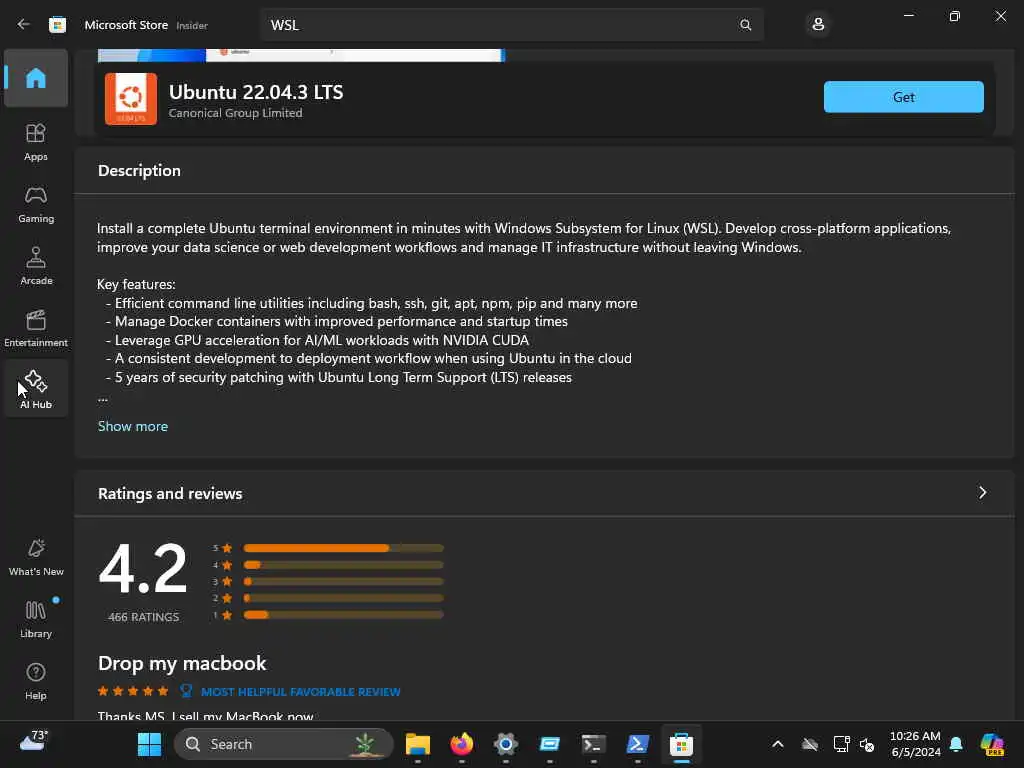Click the Description heading
Image resolution: width=1024 pixels, height=768 pixels.
pos(139,170)
